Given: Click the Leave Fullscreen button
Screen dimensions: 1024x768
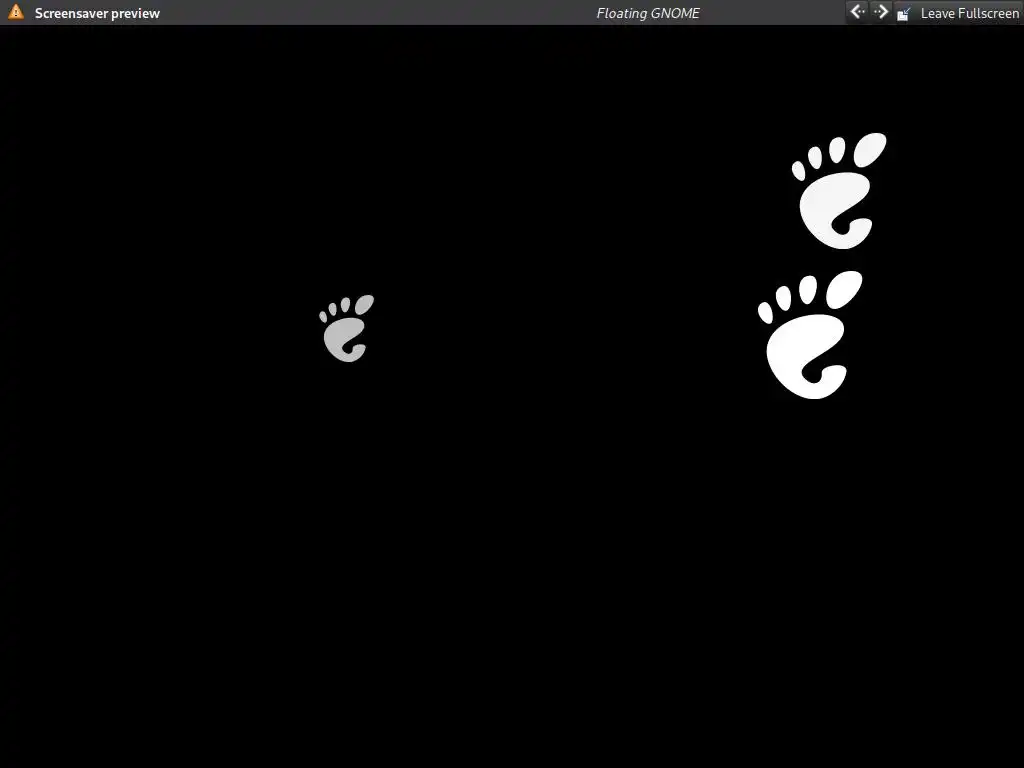Looking at the screenshot, I should coord(957,13).
